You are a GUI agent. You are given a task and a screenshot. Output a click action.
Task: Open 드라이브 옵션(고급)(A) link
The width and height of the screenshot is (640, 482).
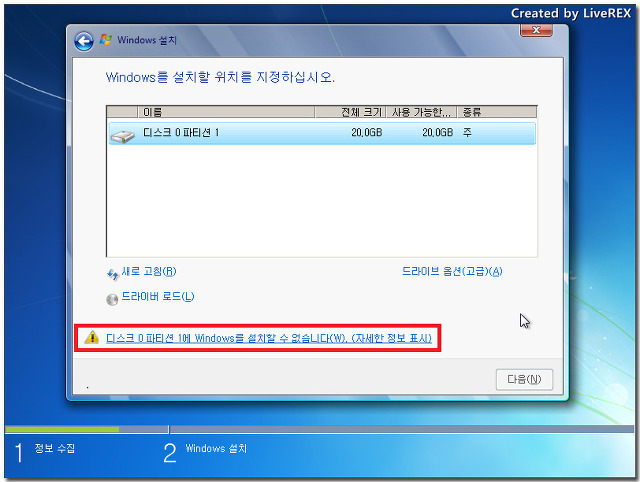tap(452, 271)
